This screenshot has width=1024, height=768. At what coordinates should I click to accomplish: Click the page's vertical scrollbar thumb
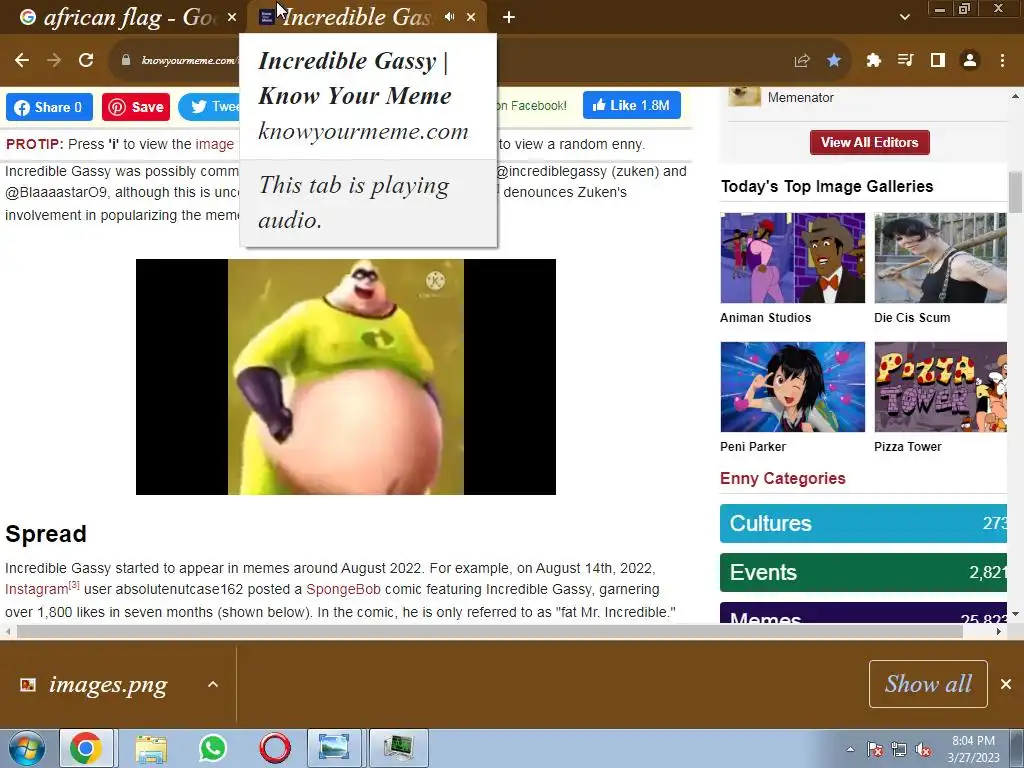(1016, 191)
